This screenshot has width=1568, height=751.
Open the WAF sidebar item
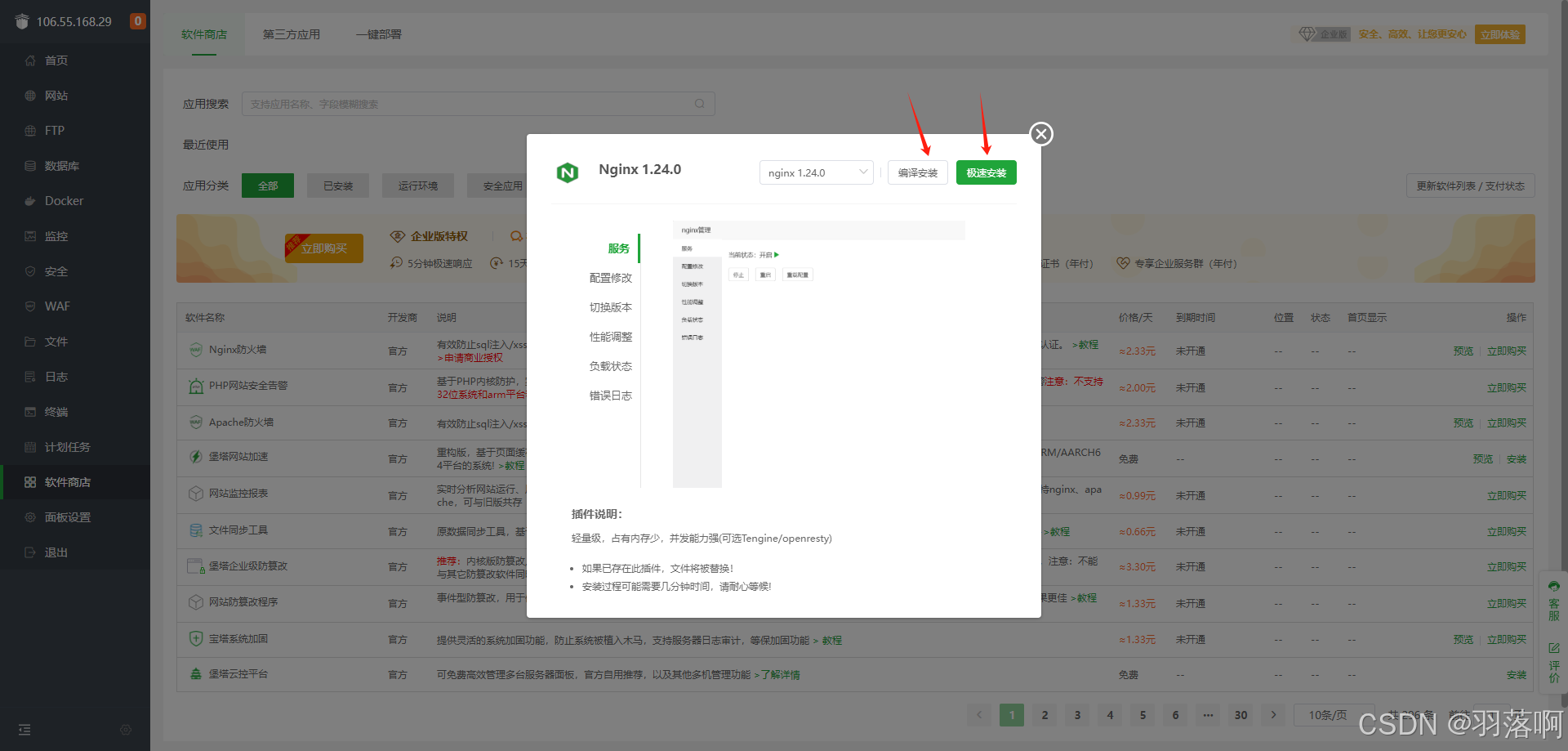point(75,306)
